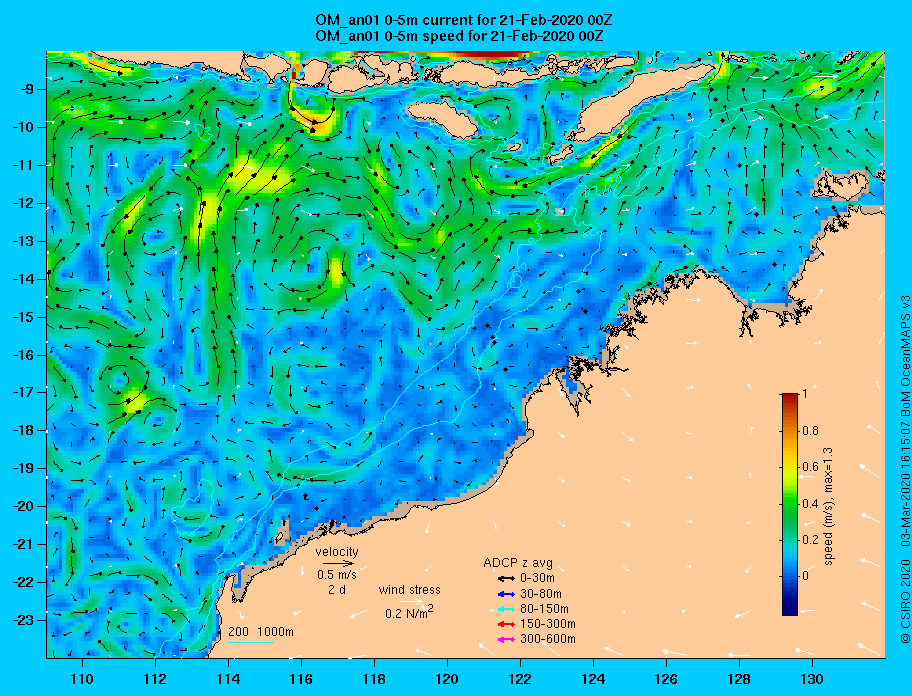This screenshot has width=912, height=696.
Task: Click the longitude axis label '110'
Action: [82, 679]
